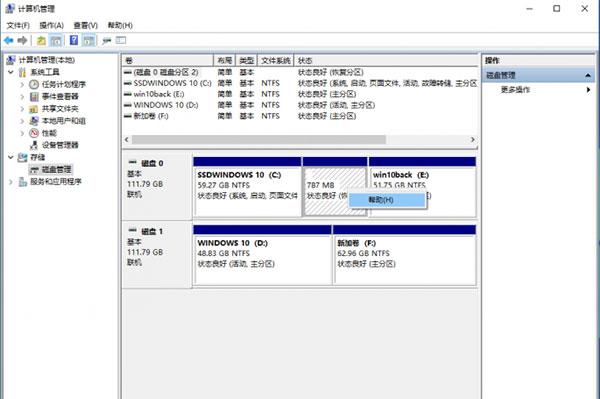Viewport: 600px width, 399px height.
Task: Click the 事件查看器 icon in tree
Action: pyautogui.click(x=34, y=96)
